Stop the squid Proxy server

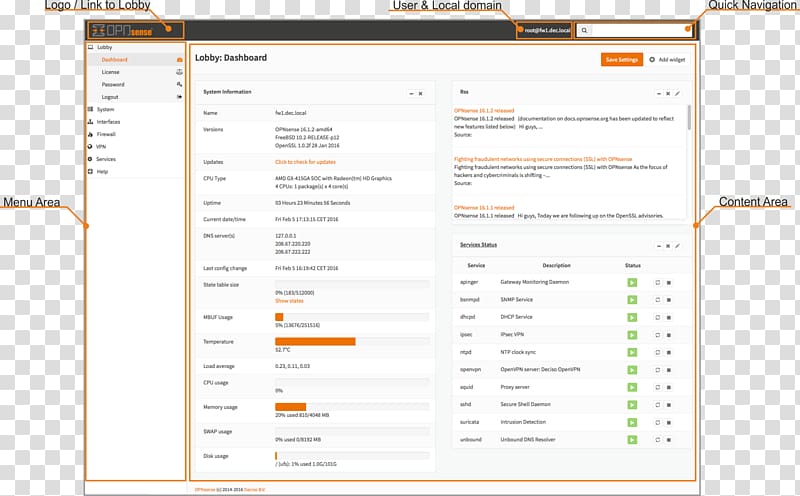669,387
